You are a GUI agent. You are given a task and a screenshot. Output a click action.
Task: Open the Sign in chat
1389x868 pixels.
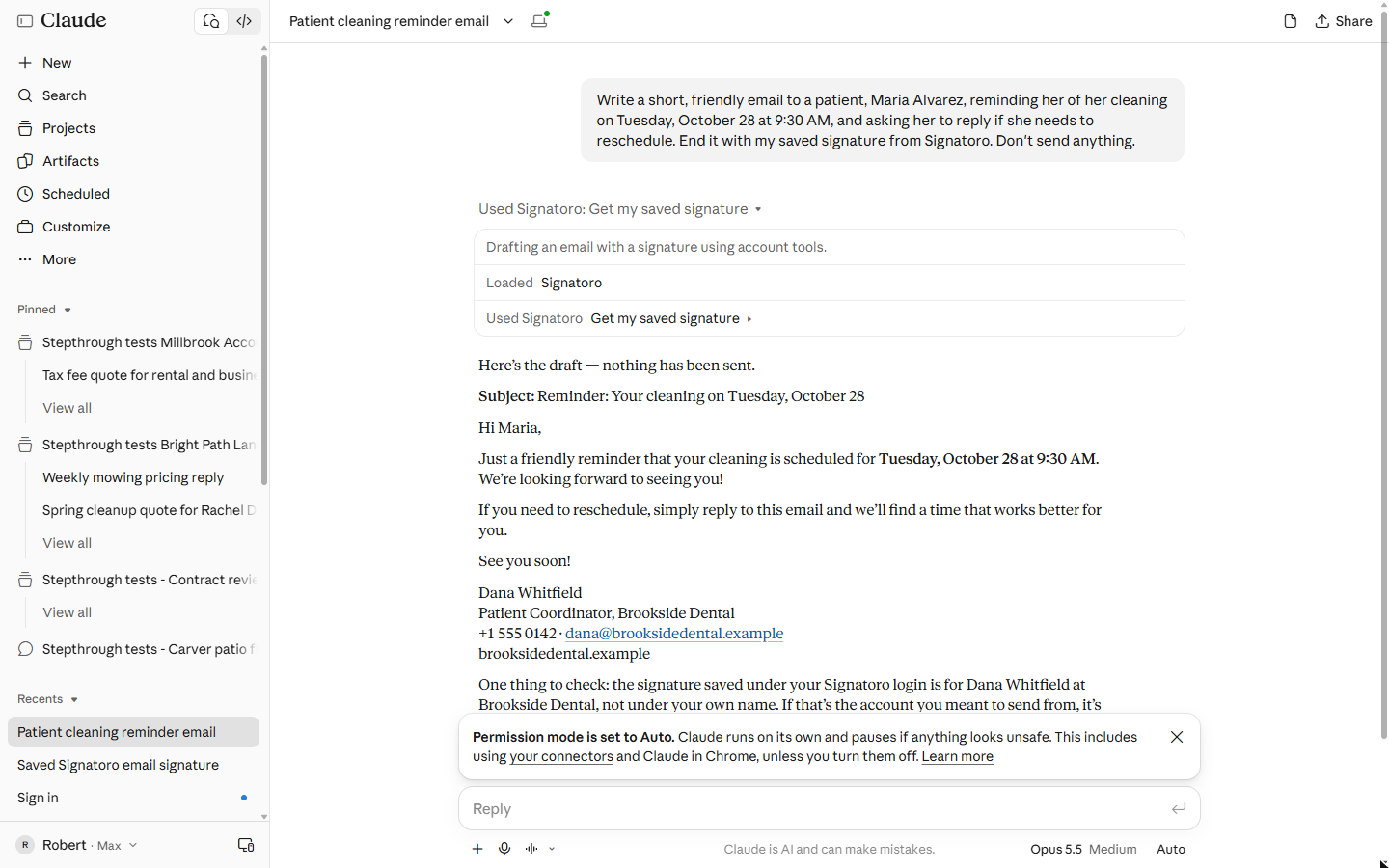133,798
